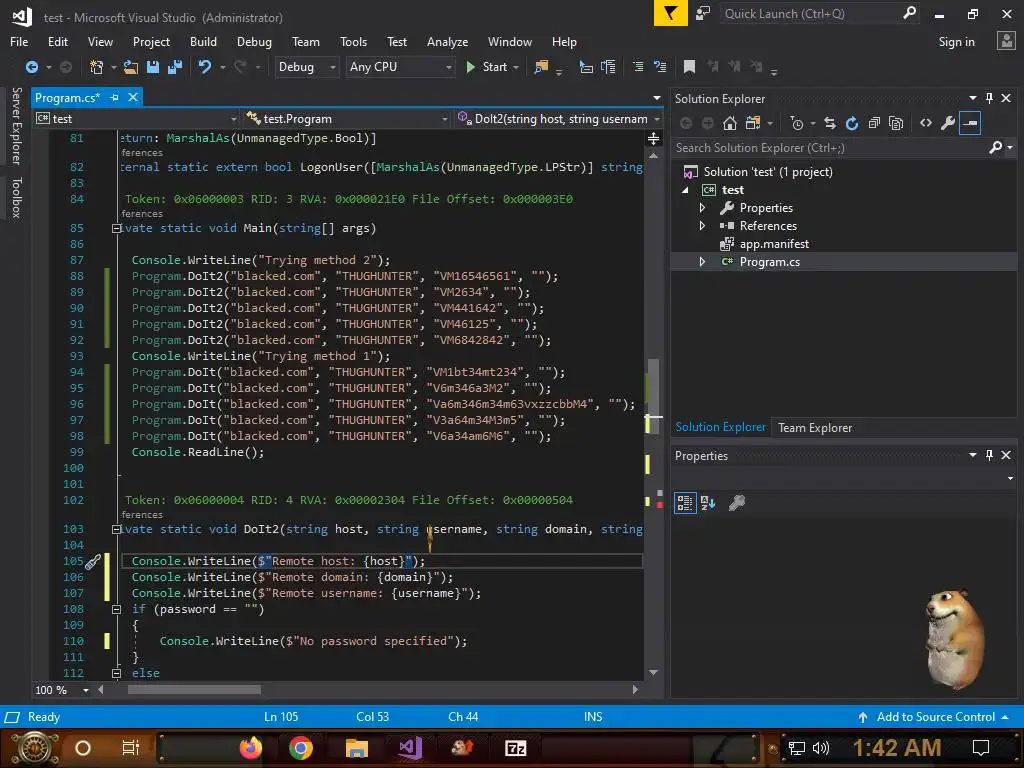This screenshot has width=1024, height=768.
Task: Expand the Program.cs node in Solution Explorer
Action: (702, 262)
